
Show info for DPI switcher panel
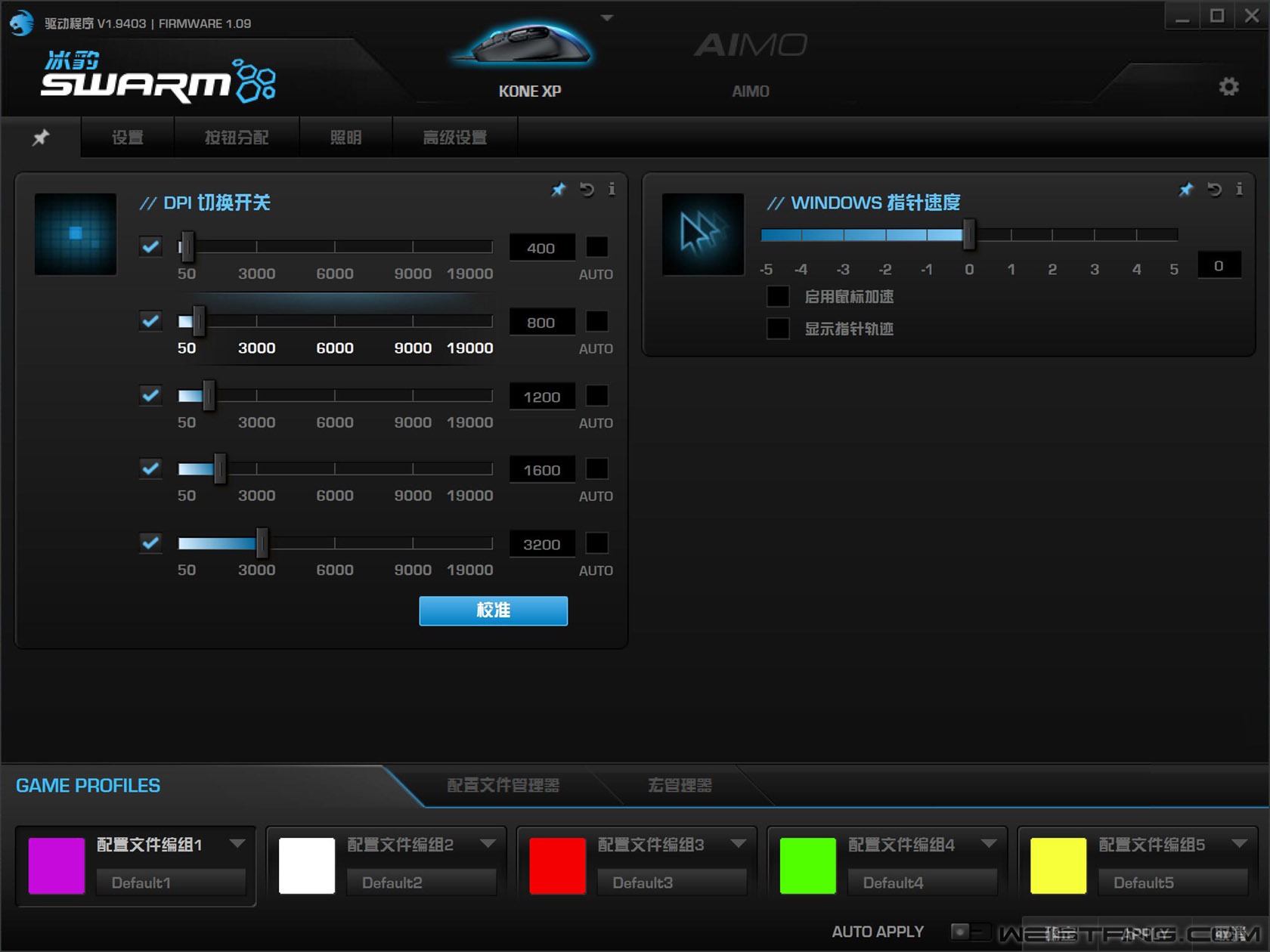(x=612, y=190)
